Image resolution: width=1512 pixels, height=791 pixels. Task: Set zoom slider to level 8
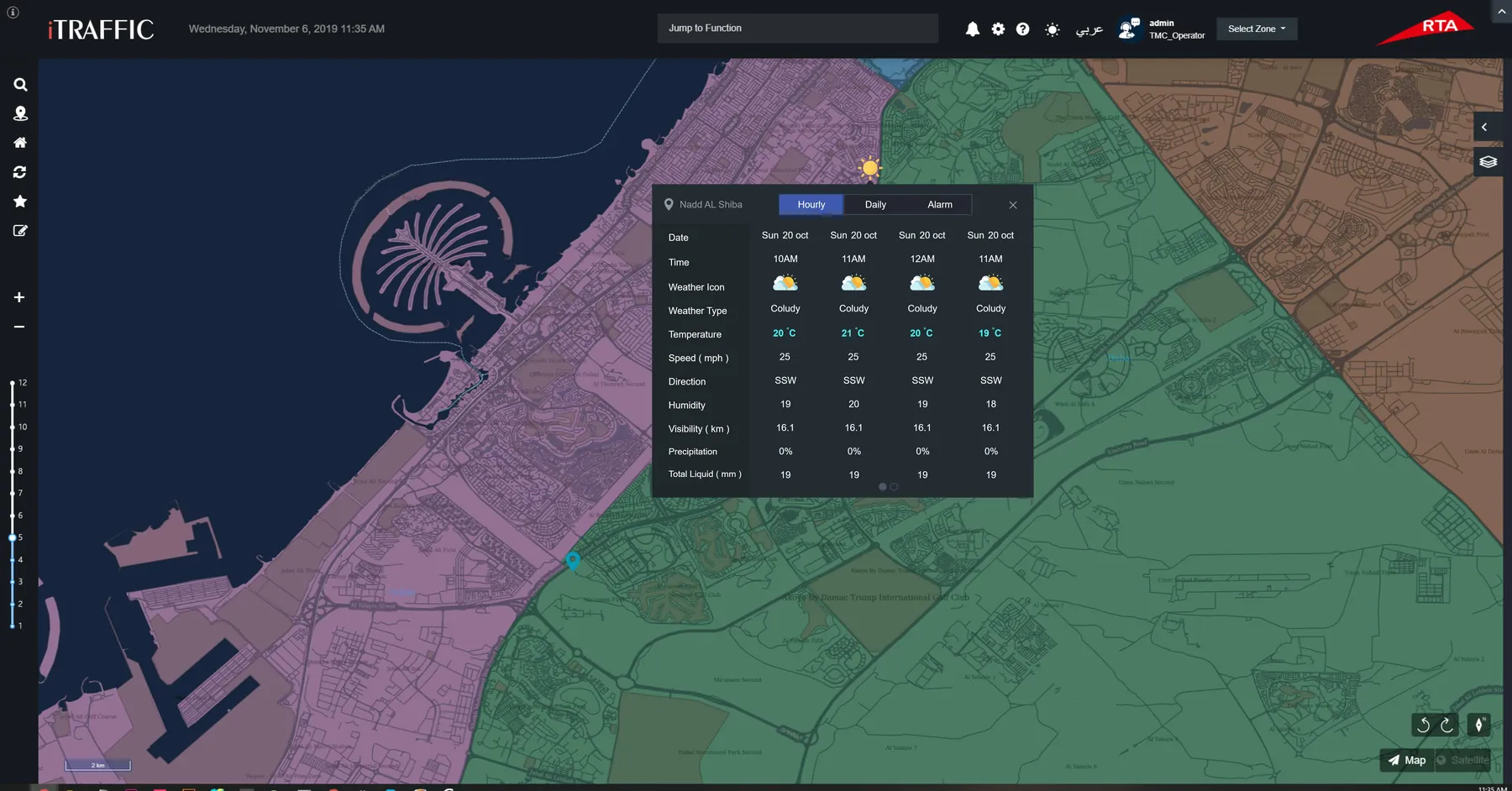(x=13, y=471)
